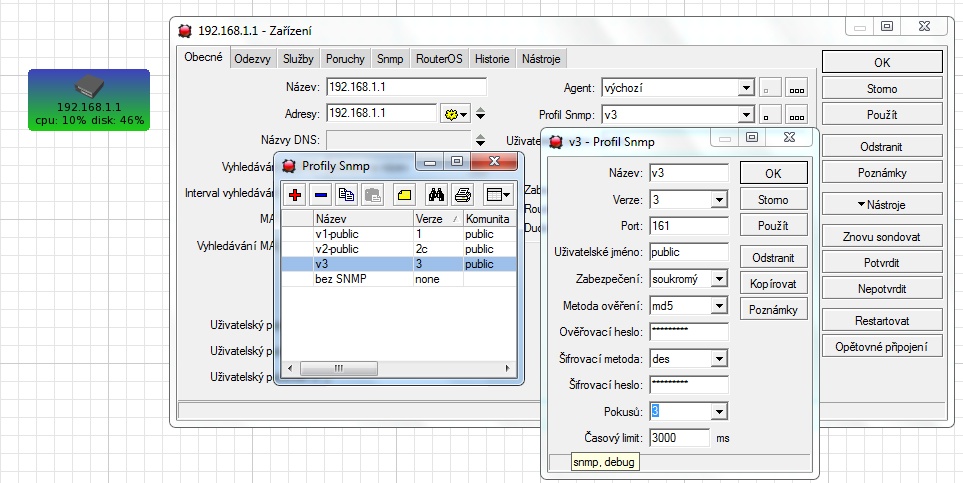Select the bez SNMP profile row
The image size is (963, 483).
click(x=399, y=279)
